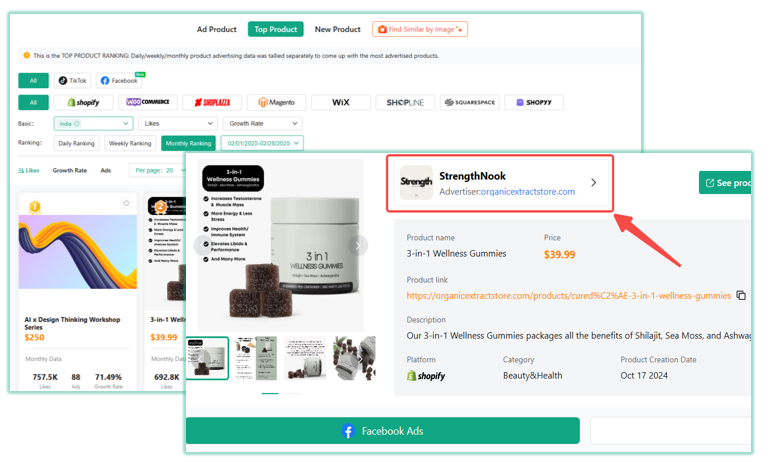773x473 pixels.
Task: Filter stores by WooCommerce
Action: coord(148,102)
